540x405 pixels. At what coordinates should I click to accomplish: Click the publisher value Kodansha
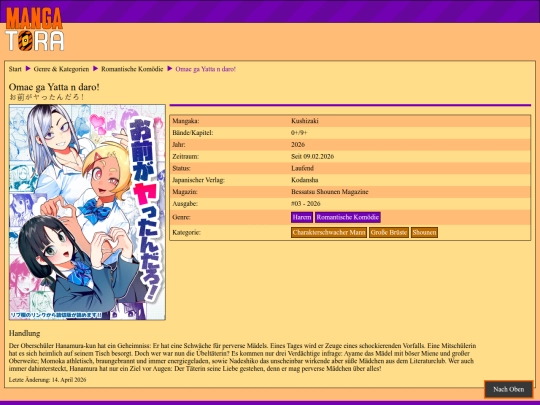click(x=305, y=180)
